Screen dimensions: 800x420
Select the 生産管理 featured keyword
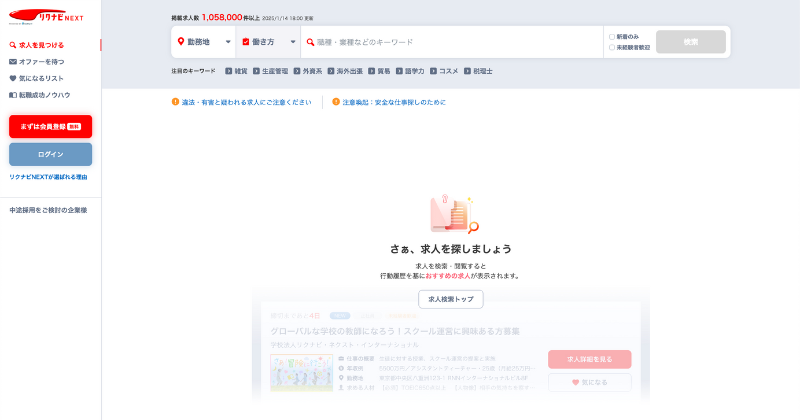pos(270,71)
